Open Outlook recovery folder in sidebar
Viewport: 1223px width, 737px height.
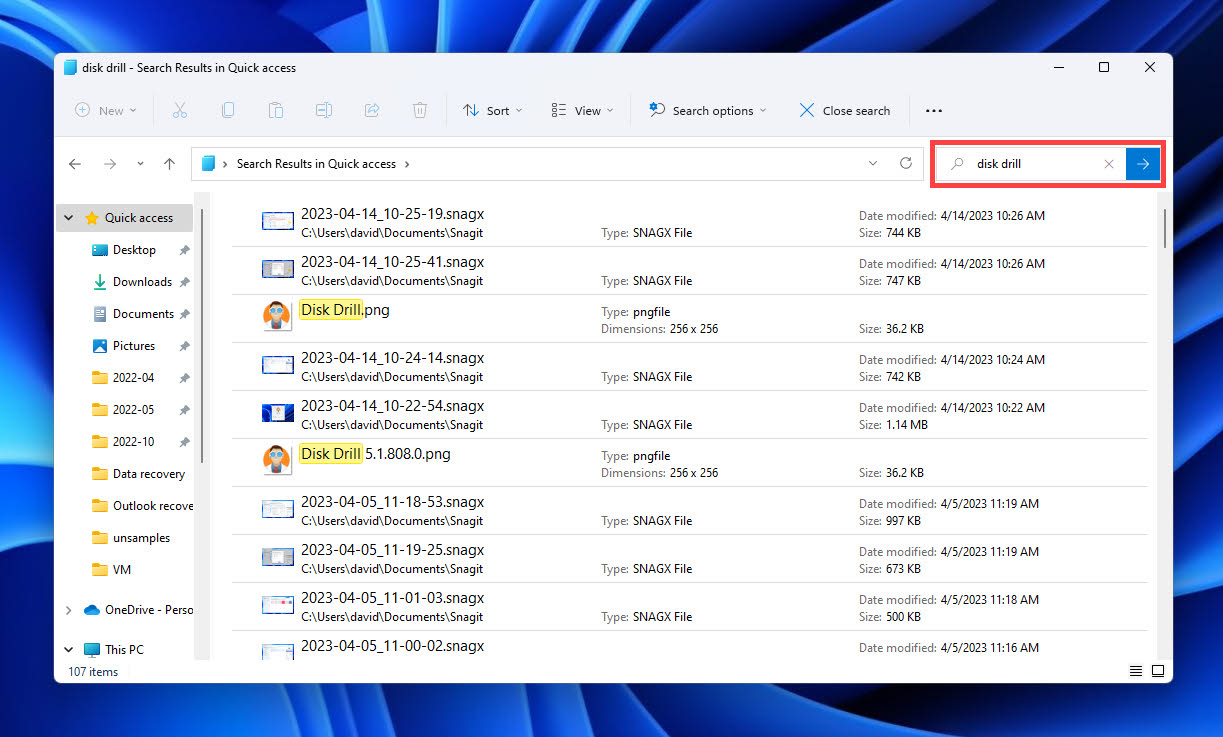click(153, 506)
